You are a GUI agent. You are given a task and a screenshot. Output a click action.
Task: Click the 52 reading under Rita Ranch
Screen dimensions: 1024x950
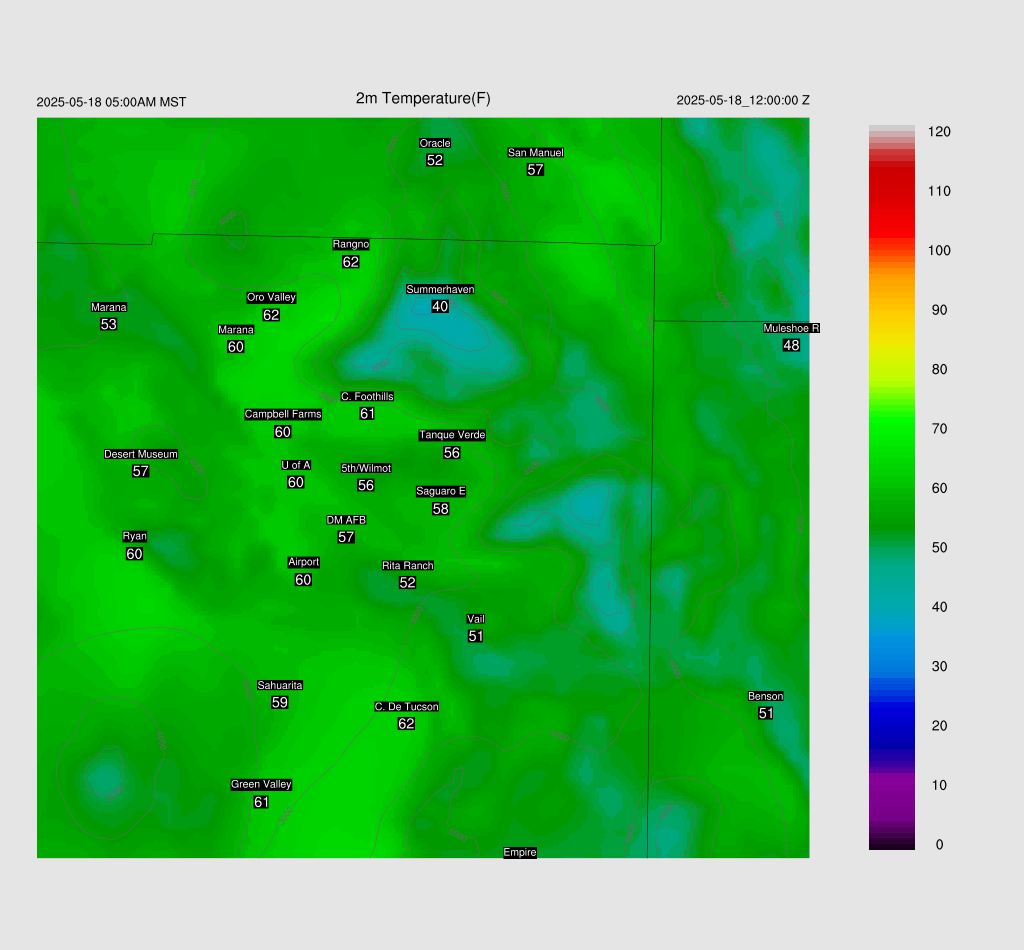408,582
